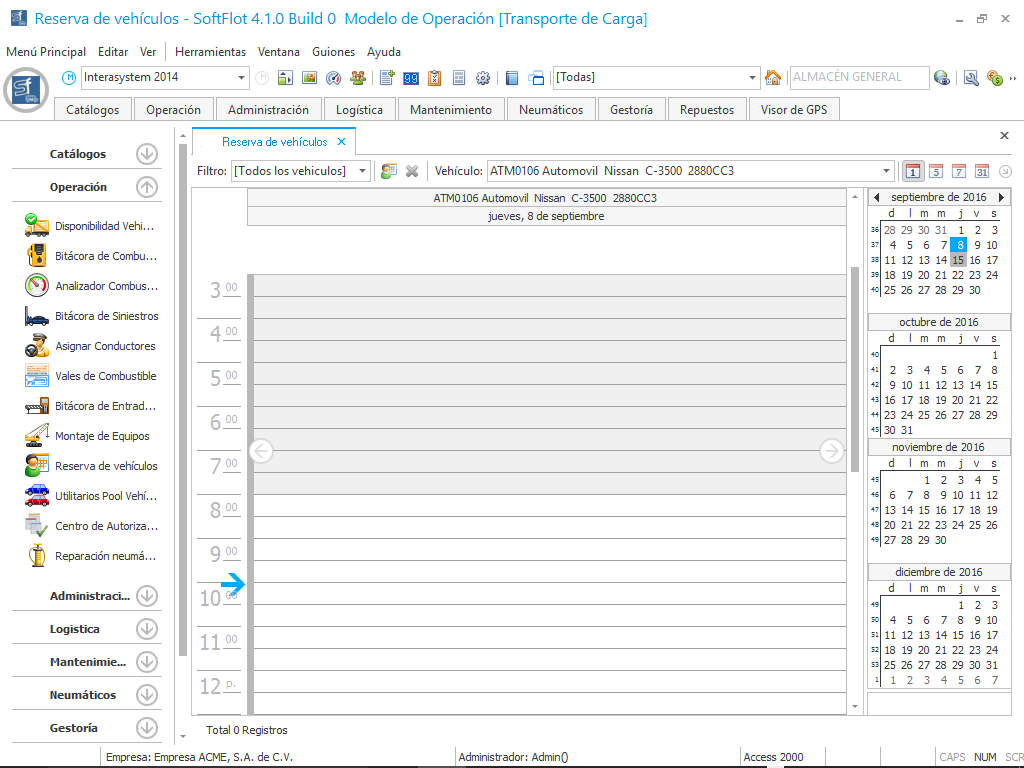Click the settings gear toolbar icon
The image size is (1024, 768).
pyautogui.click(x=483, y=78)
